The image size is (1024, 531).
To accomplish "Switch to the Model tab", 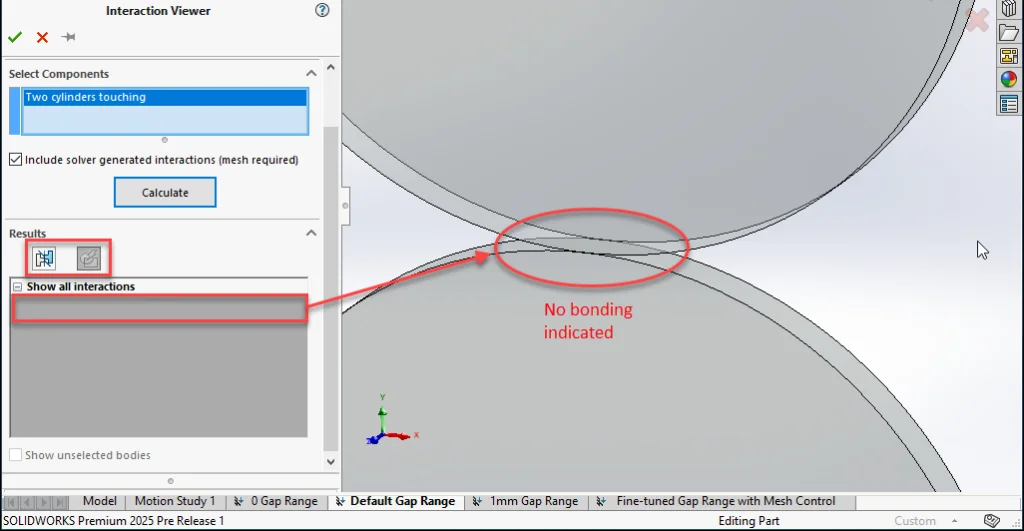I will tap(99, 501).
